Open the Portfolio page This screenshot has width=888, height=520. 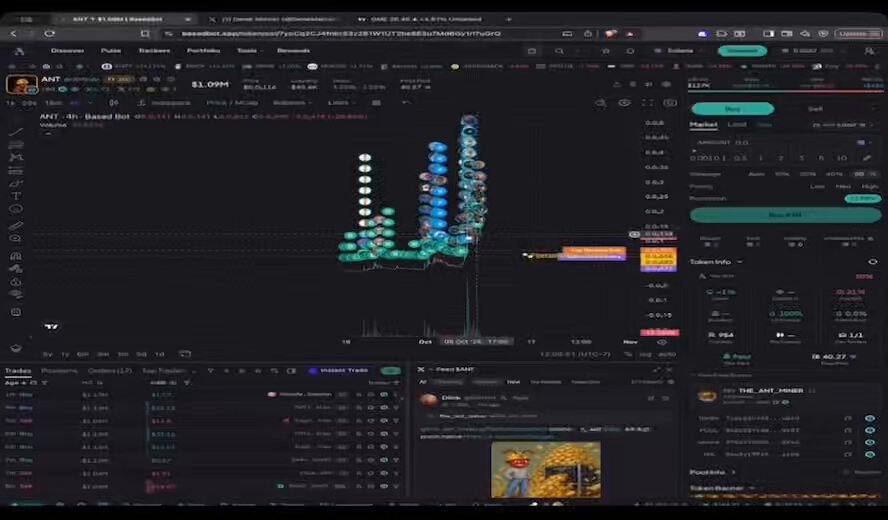[203, 50]
